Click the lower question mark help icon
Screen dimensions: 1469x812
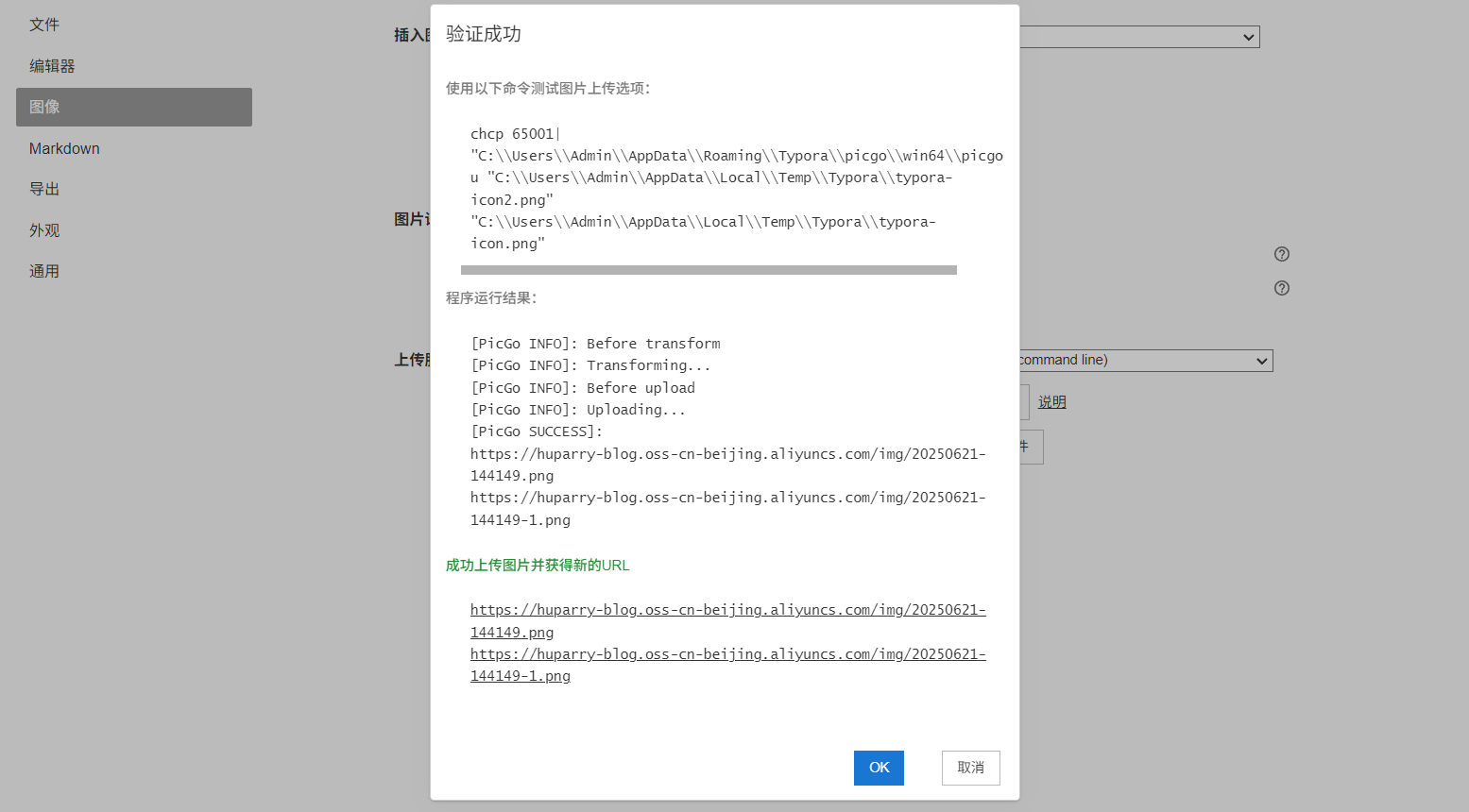(x=1282, y=288)
